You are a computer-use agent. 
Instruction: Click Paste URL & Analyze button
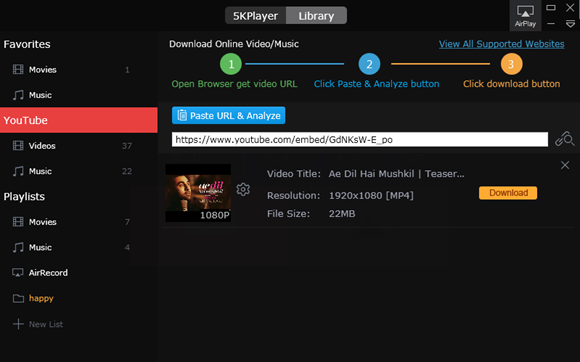229,115
